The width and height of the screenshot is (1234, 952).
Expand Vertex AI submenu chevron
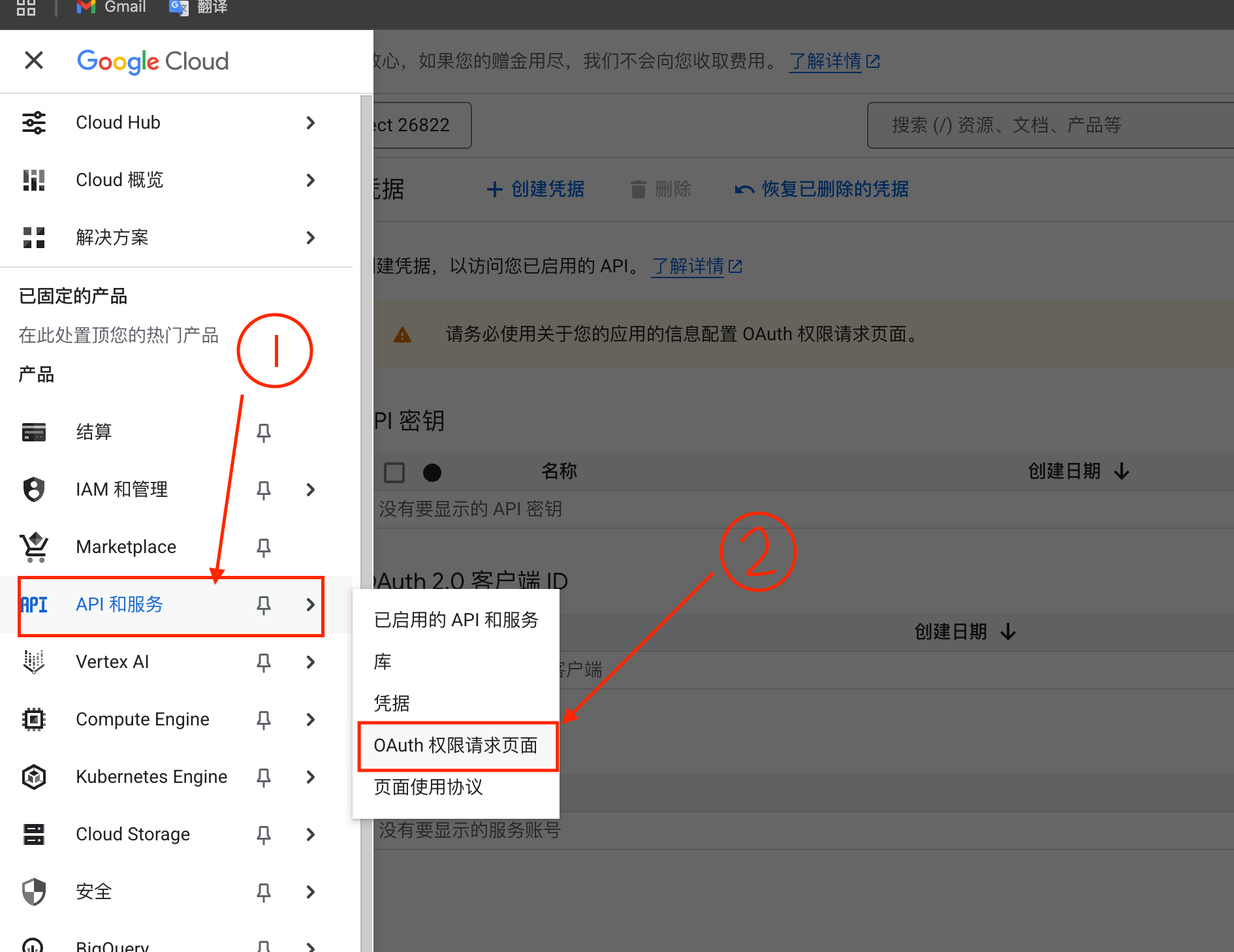coord(311,662)
